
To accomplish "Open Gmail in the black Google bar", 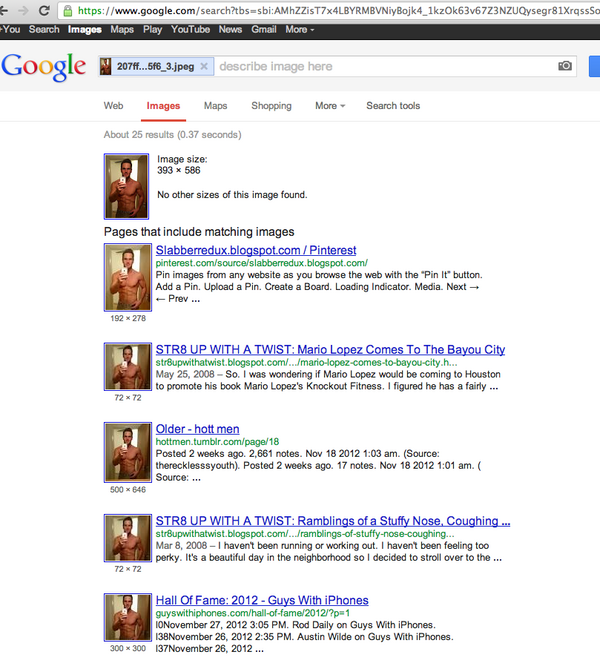I will pyautogui.click(x=264, y=29).
